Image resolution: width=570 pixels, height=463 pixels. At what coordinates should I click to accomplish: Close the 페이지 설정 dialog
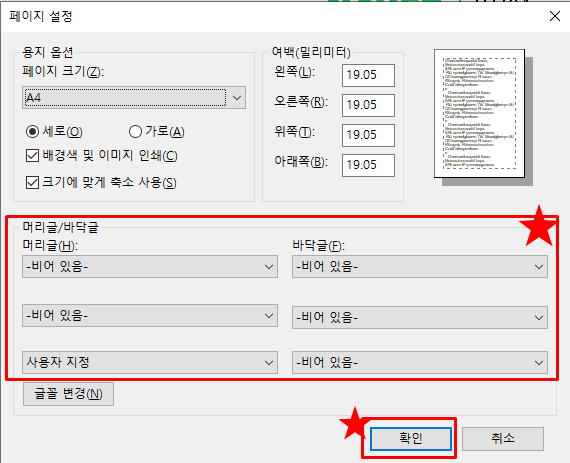click(x=555, y=16)
